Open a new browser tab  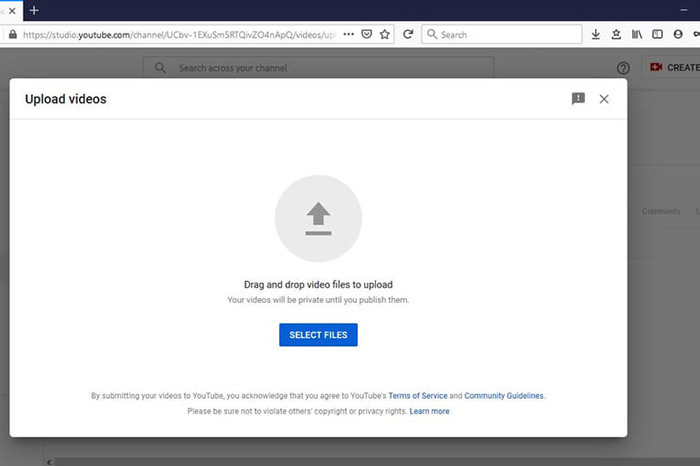[34, 10]
